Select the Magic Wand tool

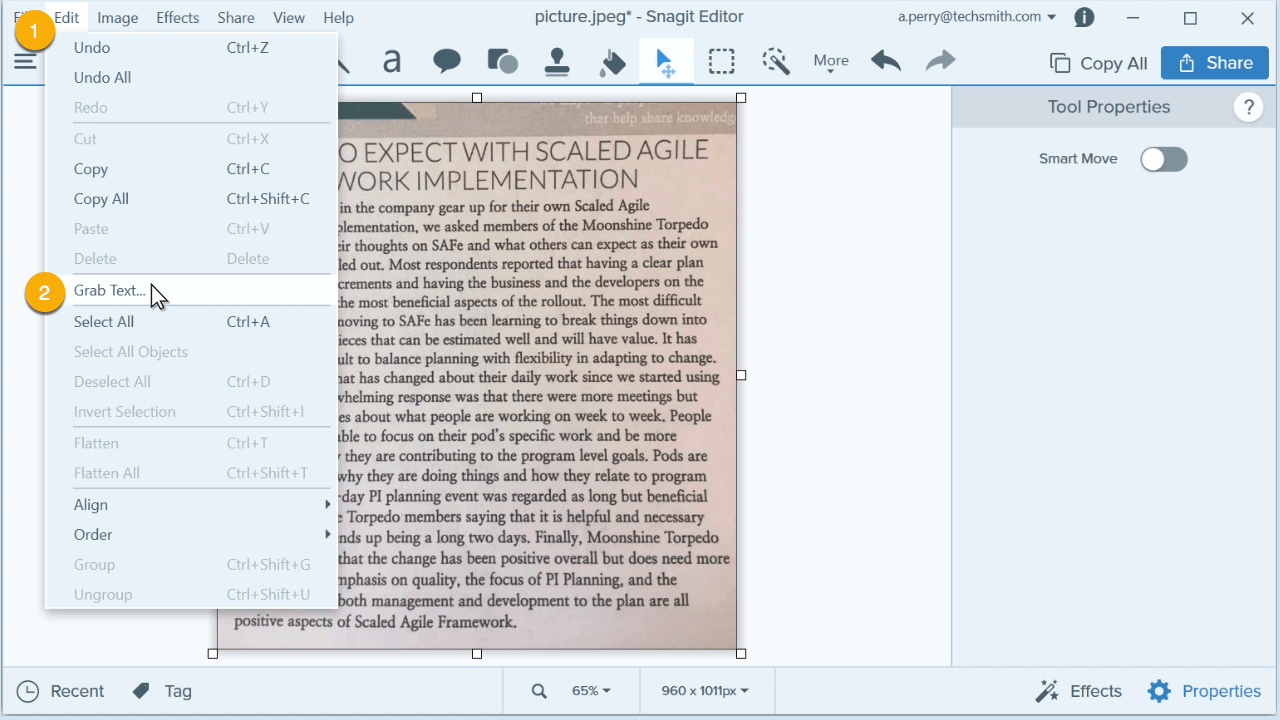(x=775, y=60)
